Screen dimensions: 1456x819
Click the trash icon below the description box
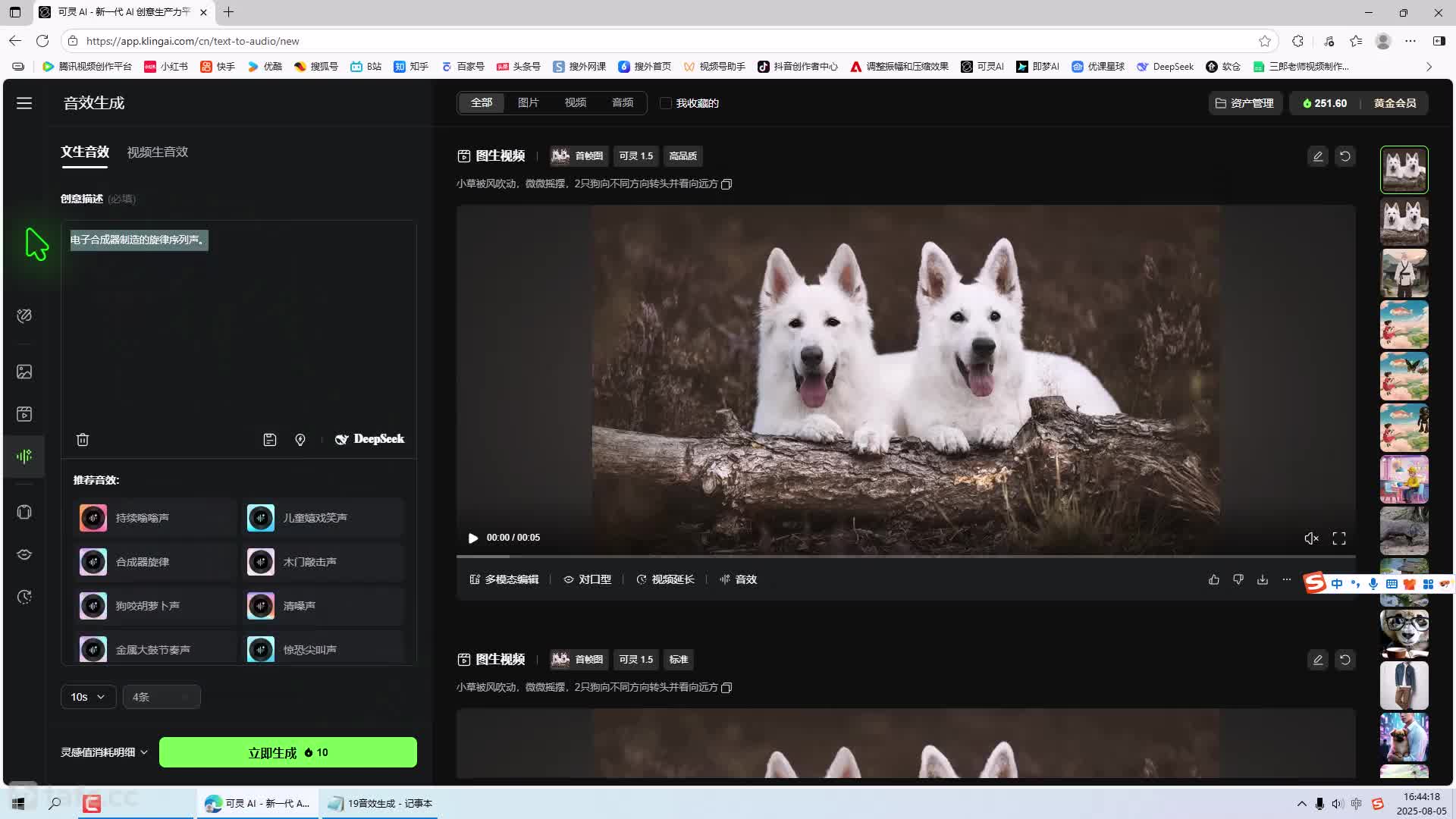coord(83,440)
